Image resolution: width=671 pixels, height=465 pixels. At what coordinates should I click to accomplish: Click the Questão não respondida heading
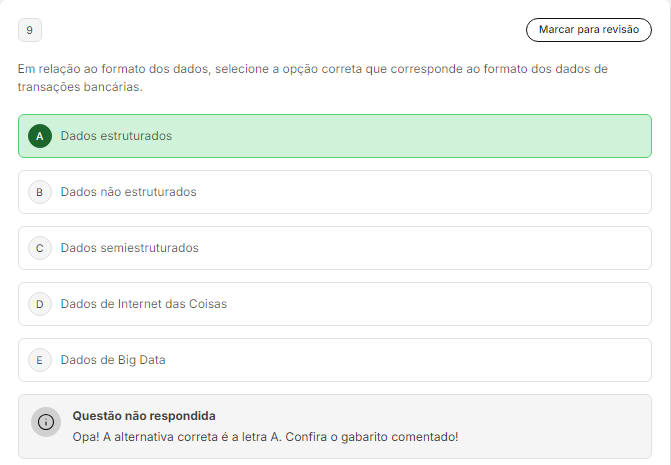click(x=144, y=416)
